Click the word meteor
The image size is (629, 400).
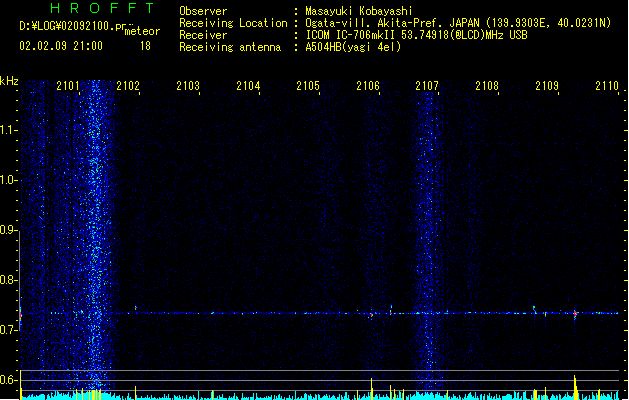point(142,31)
